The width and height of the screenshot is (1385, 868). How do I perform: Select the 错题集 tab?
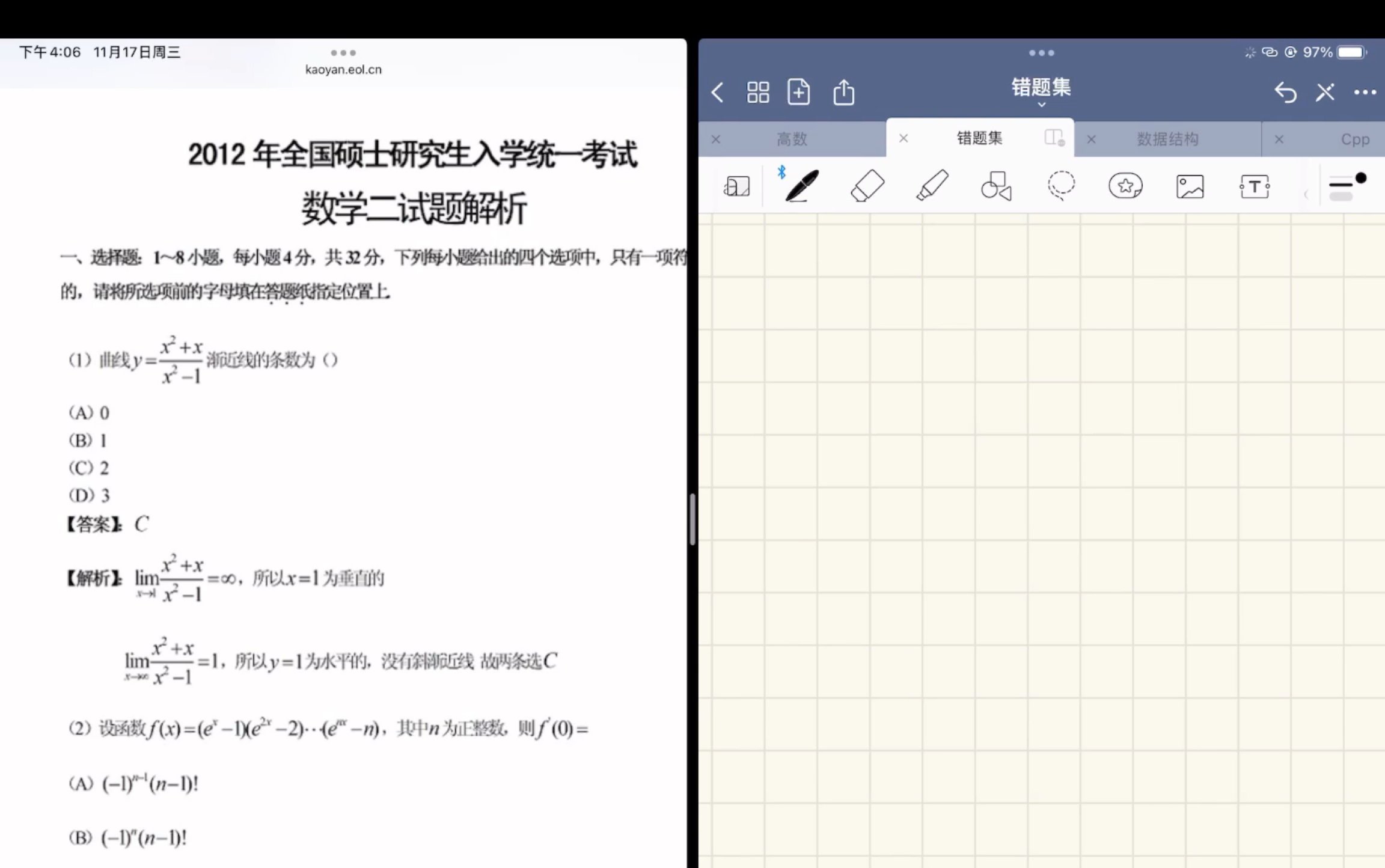tap(979, 138)
